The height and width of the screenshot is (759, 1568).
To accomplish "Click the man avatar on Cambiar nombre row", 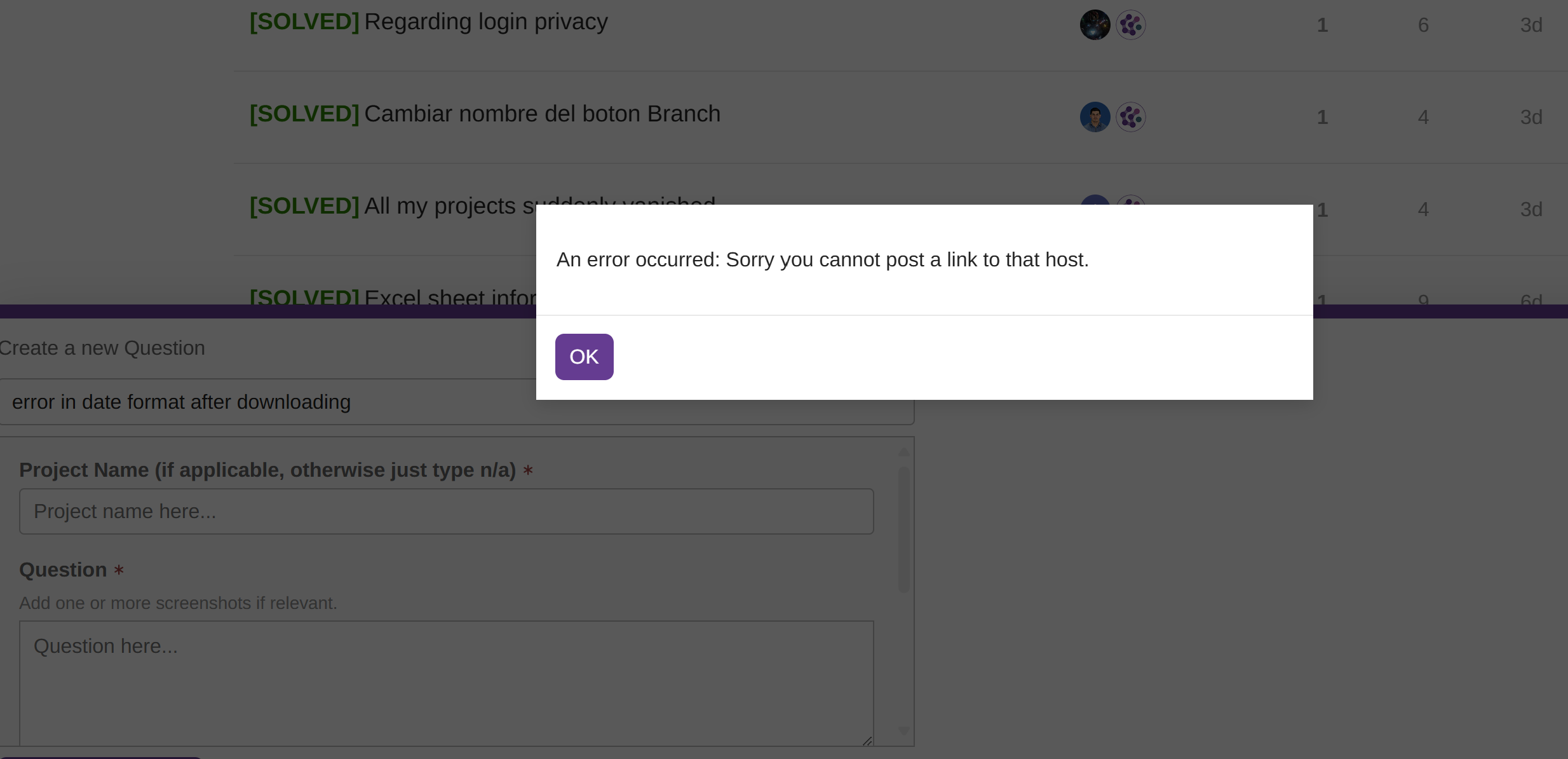I will pyautogui.click(x=1095, y=117).
